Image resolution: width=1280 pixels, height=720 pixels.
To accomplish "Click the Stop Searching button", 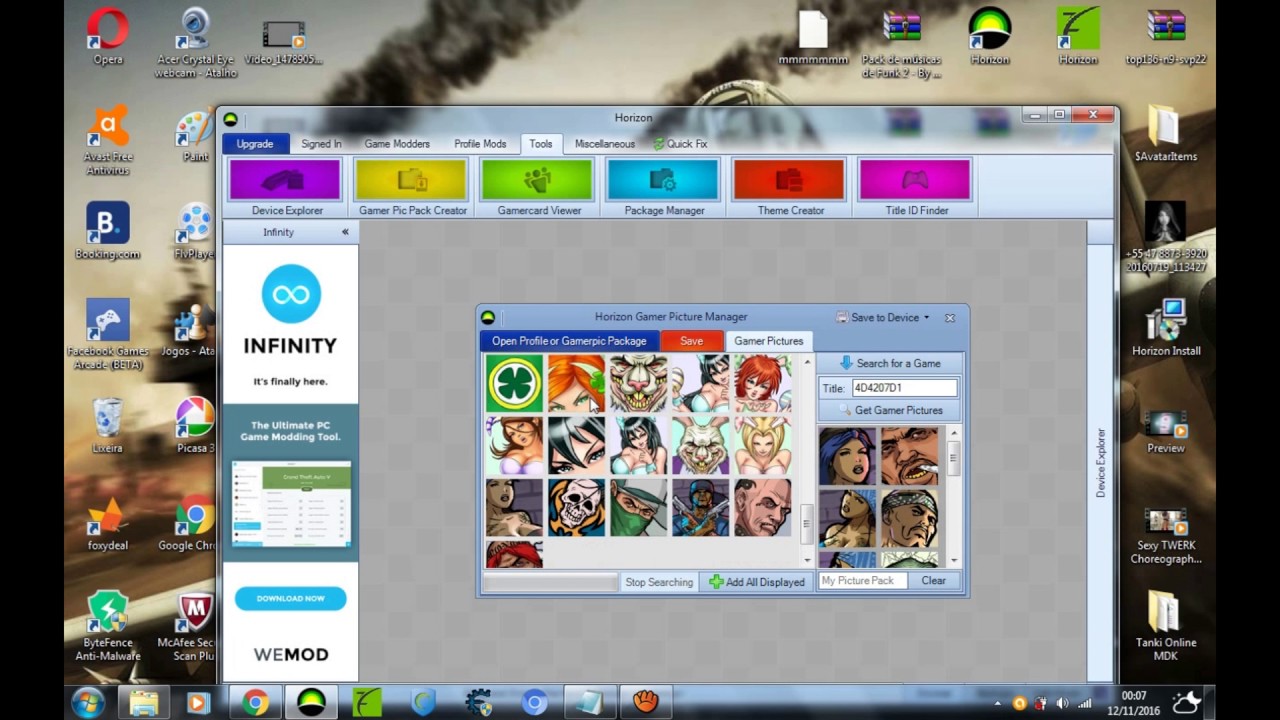I will point(658,582).
